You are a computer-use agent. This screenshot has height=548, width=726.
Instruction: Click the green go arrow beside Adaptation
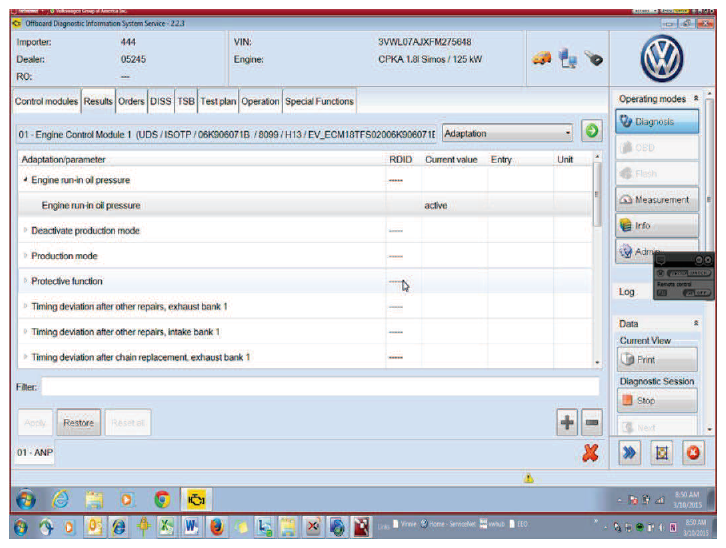coord(592,131)
